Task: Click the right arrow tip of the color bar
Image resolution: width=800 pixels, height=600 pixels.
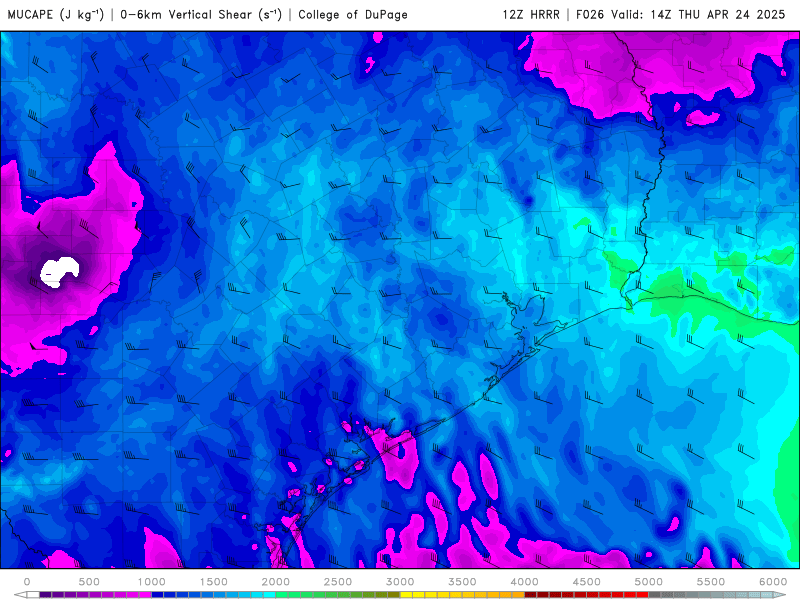Action: coord(781,595)
